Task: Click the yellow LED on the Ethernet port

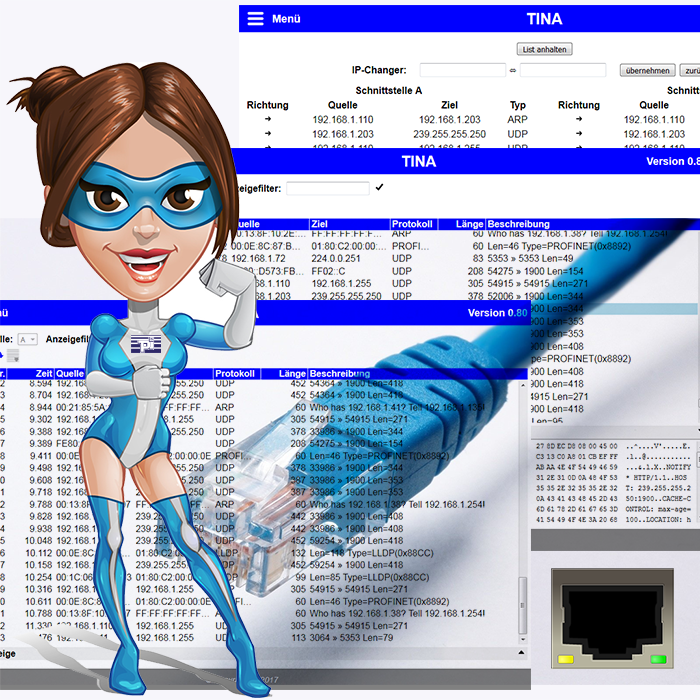Action: click(x=566, y=659)
